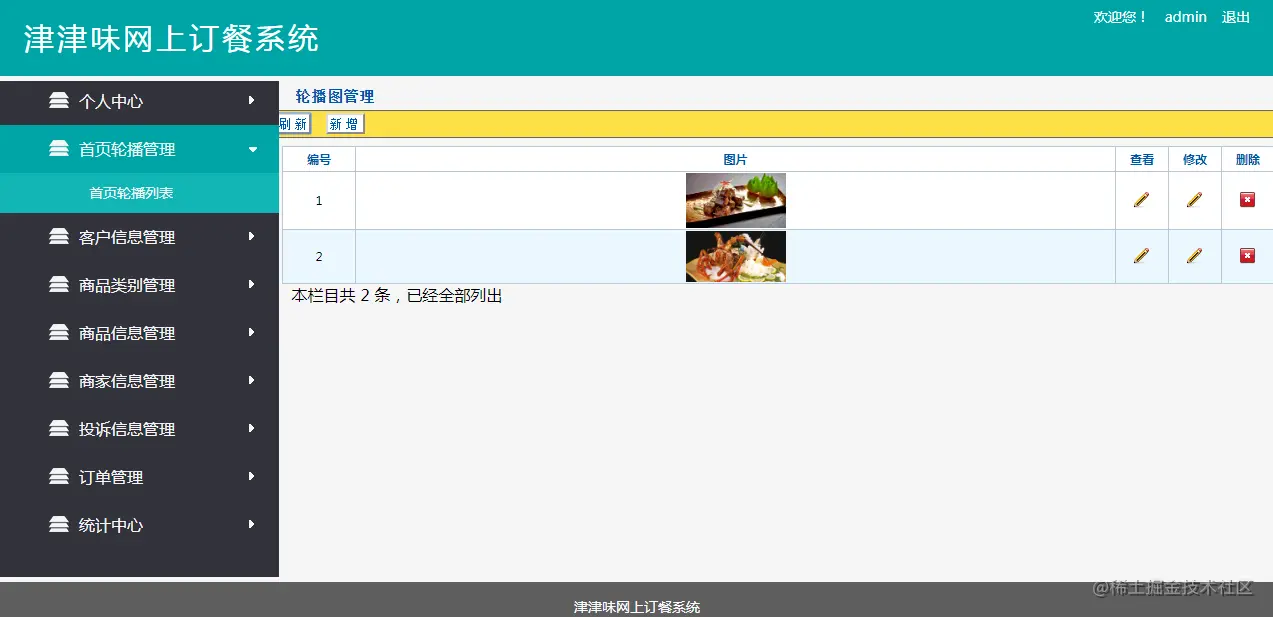
Task: Click the 修改 column header
Action: [1195, 159]
